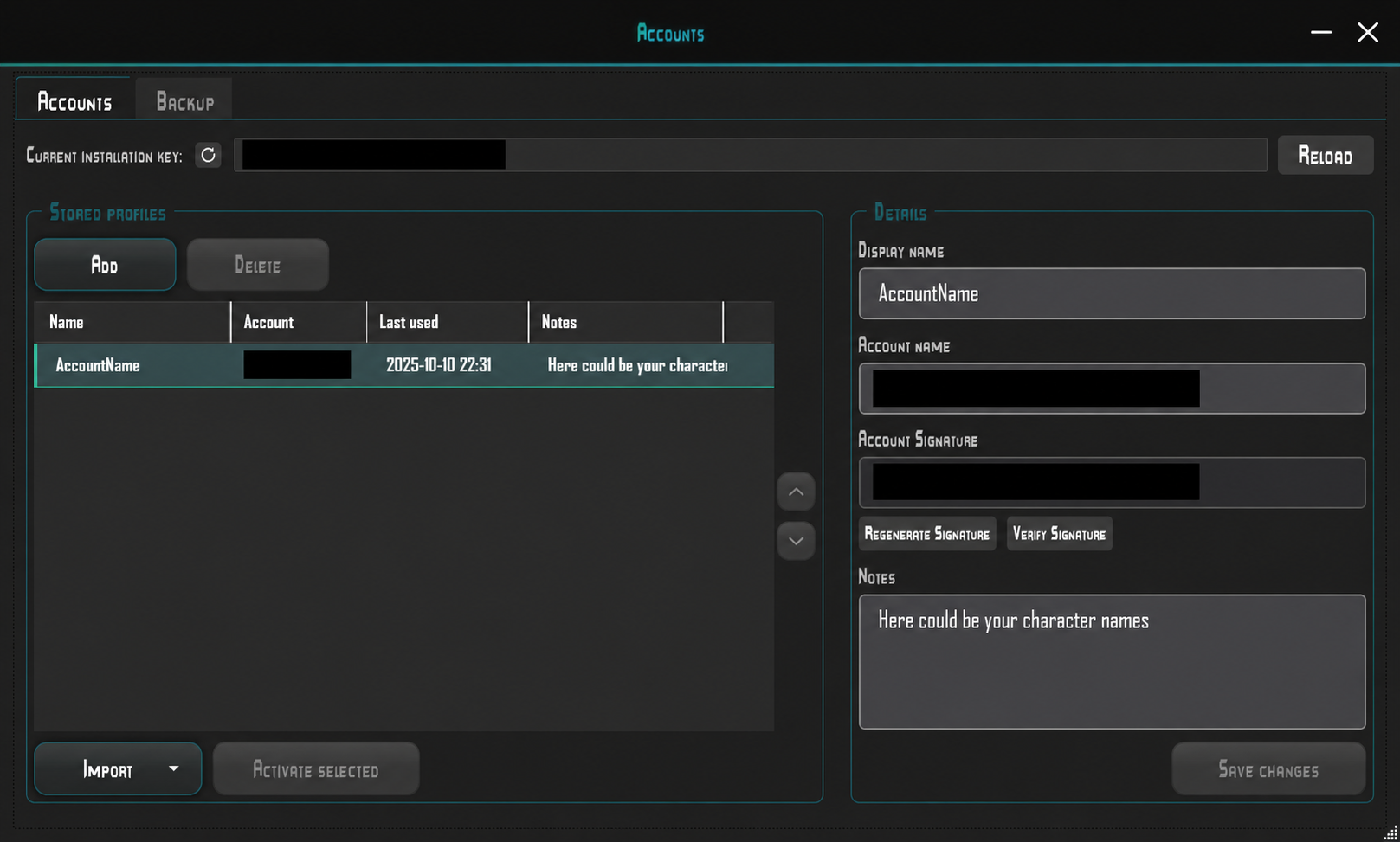Click the Reload button
This screenshot has width=1400, height=842.
(x=1325, y=155)
